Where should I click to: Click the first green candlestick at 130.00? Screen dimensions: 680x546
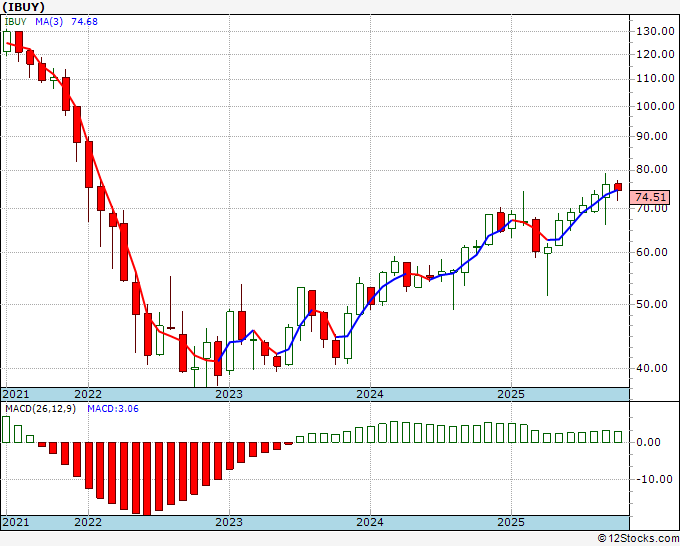[x=7, y=42]
